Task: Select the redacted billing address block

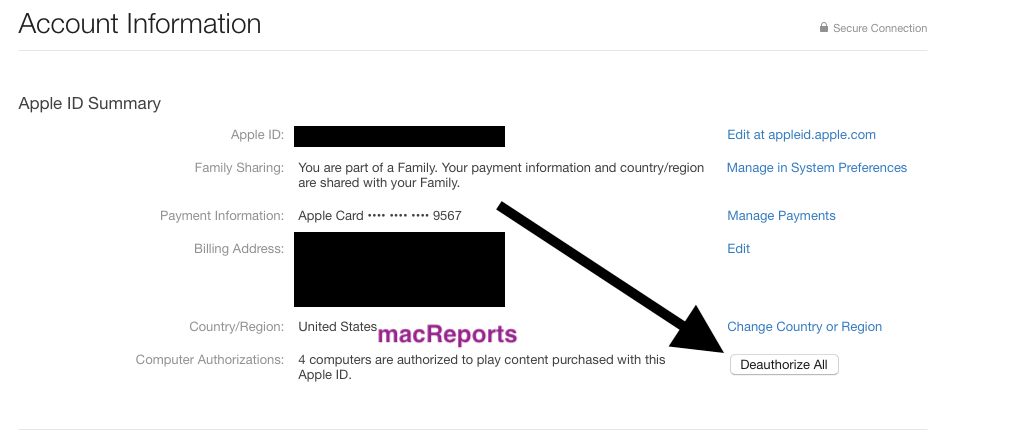Action: pos(399,269)
